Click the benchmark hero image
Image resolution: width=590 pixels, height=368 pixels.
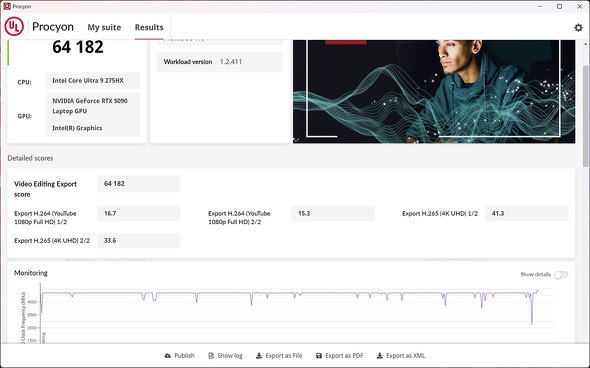click(x=434, y=91)
